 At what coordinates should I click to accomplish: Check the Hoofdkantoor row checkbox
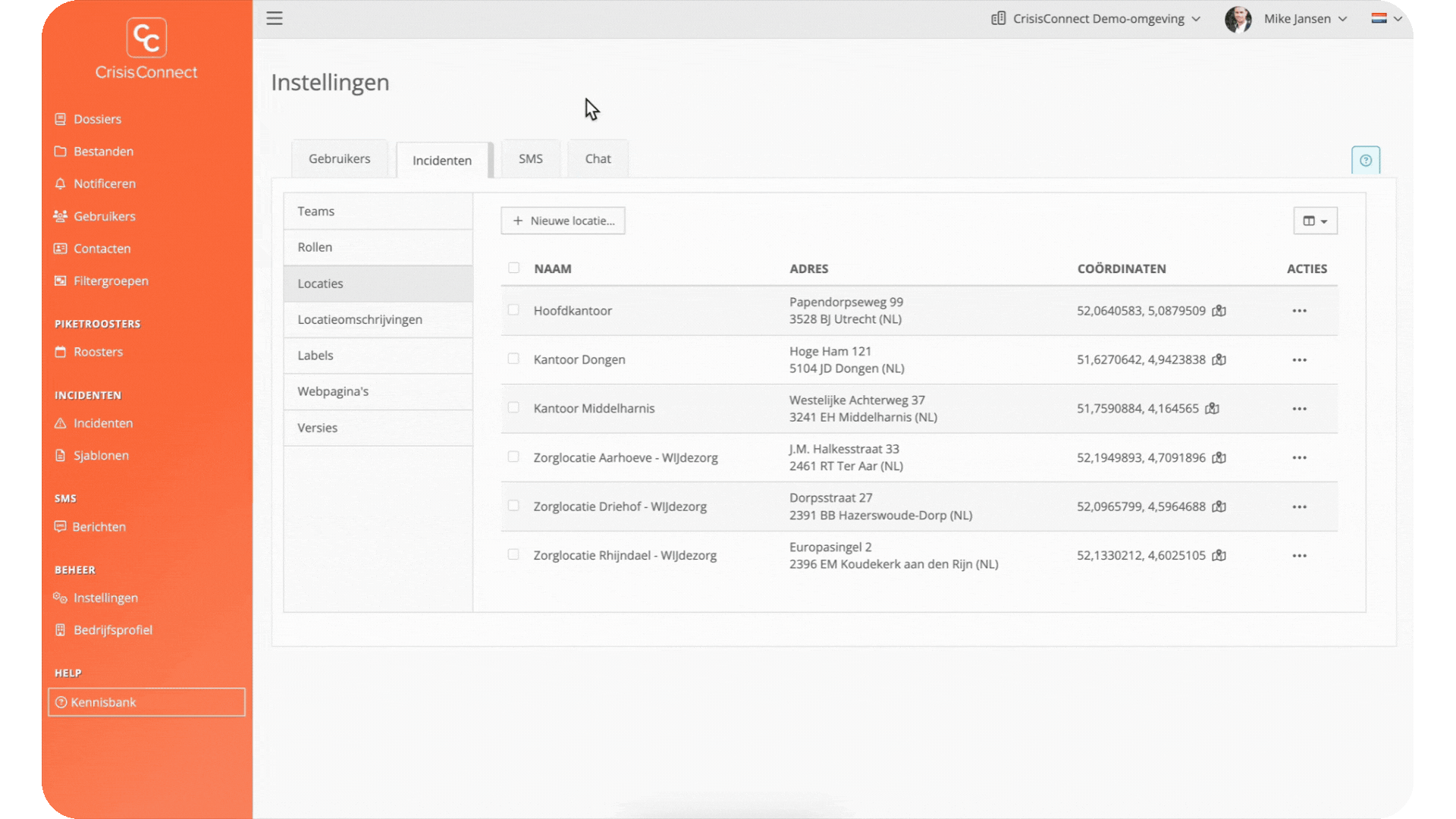513,310
